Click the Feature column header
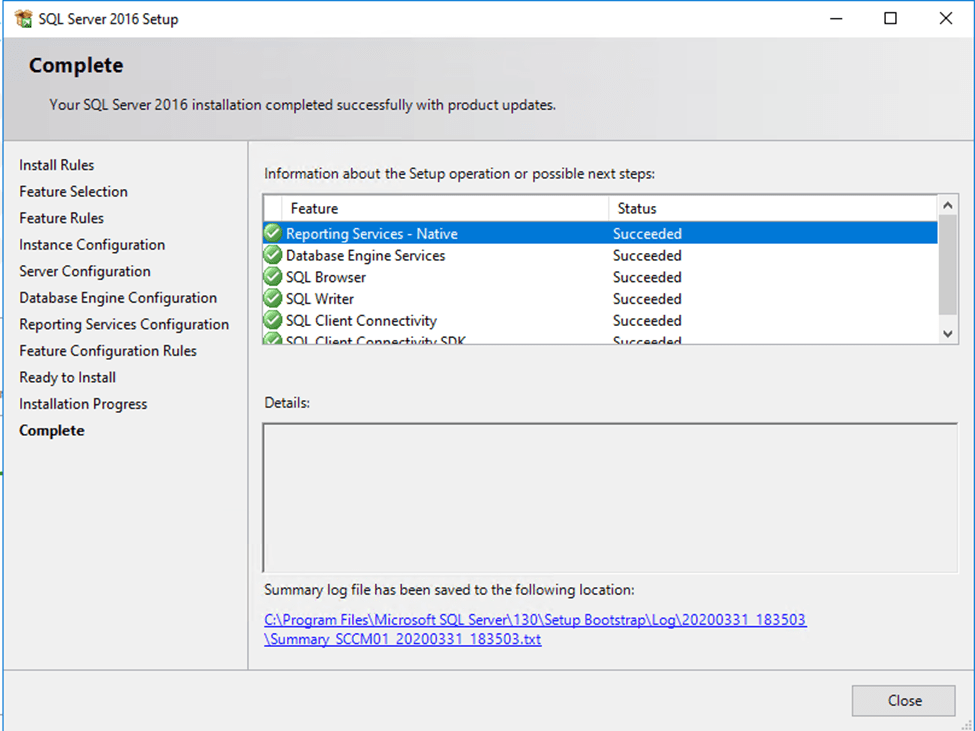This screenshot has height=731, width=975. (x=314, y=208)
